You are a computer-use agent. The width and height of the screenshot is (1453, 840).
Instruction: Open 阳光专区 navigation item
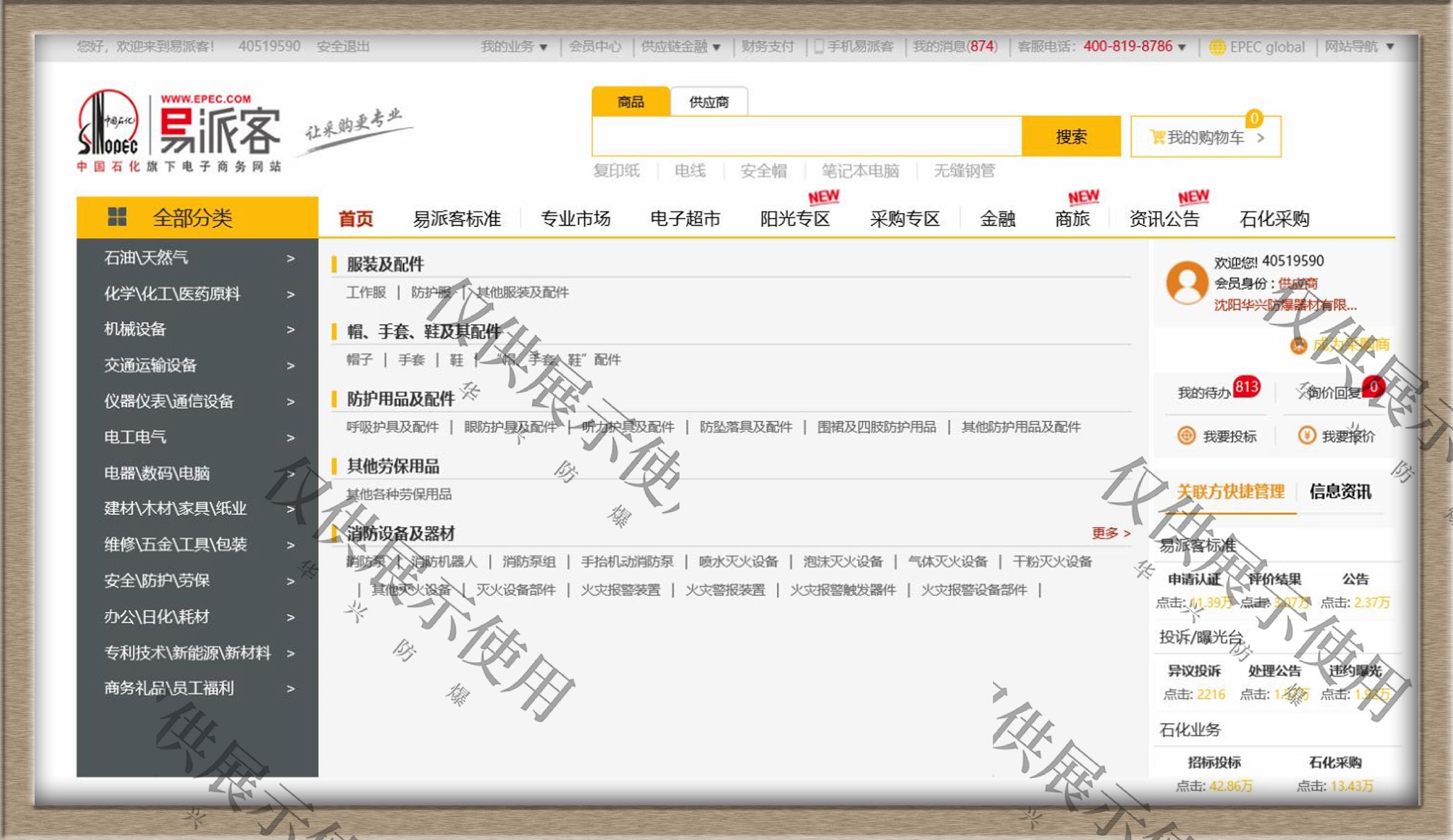coord(795,219)
